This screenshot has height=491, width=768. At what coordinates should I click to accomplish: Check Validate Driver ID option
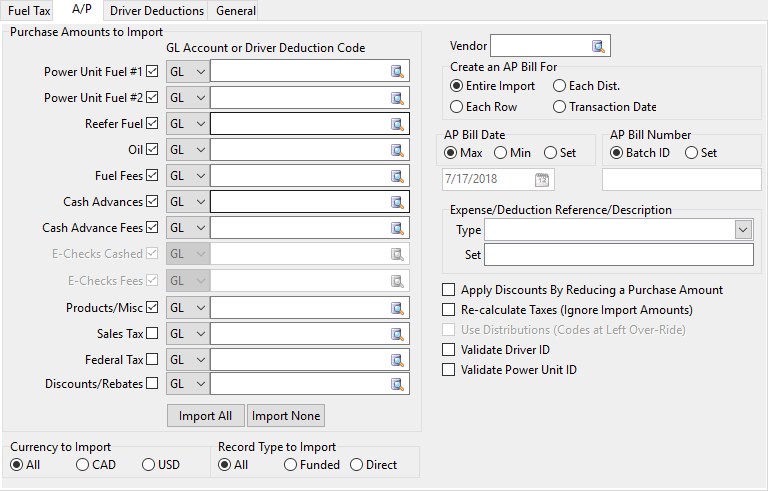coord(449,350)
